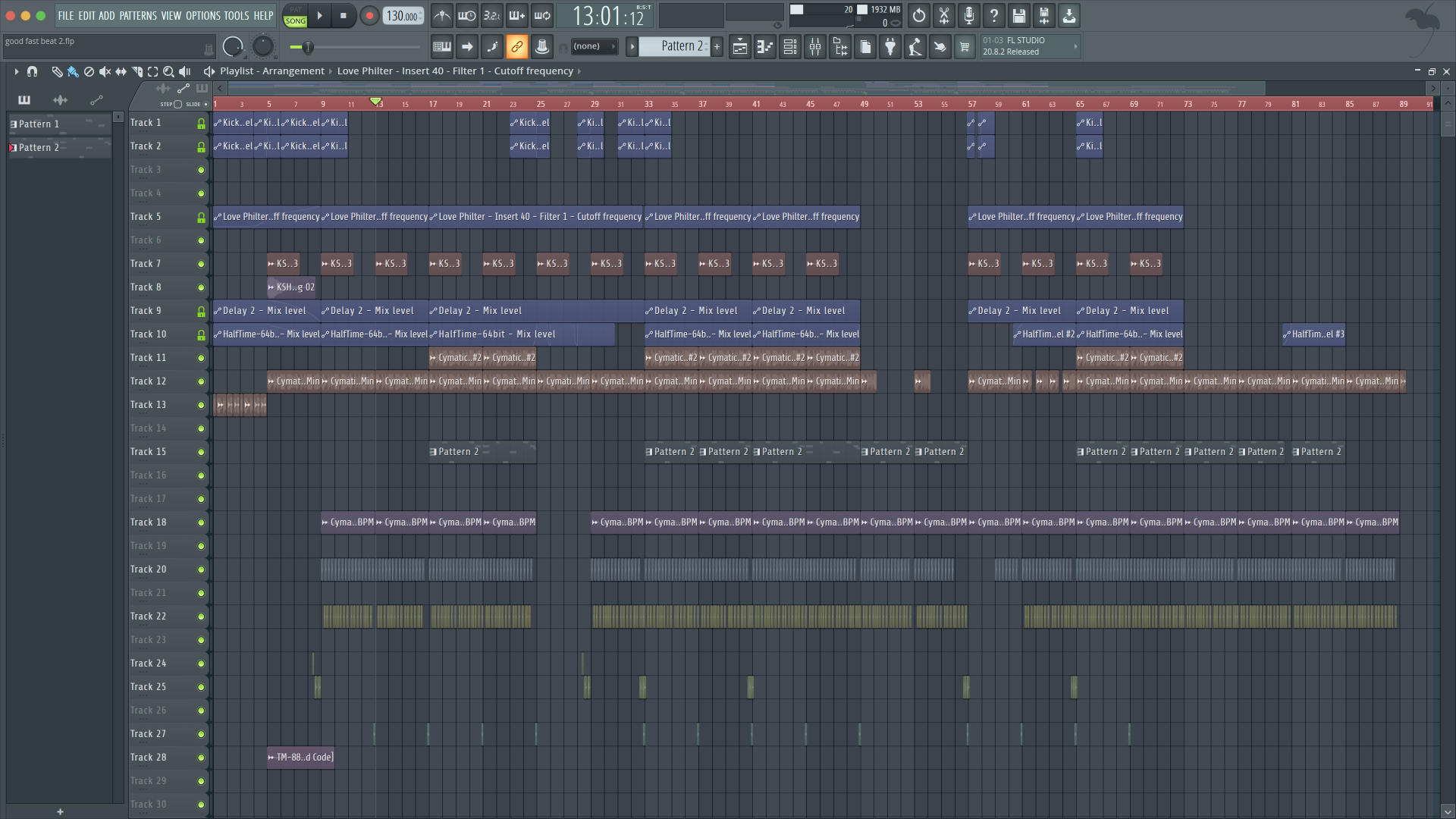
Task: Mute Track 22 with its green dot
Action: point(201,617)
